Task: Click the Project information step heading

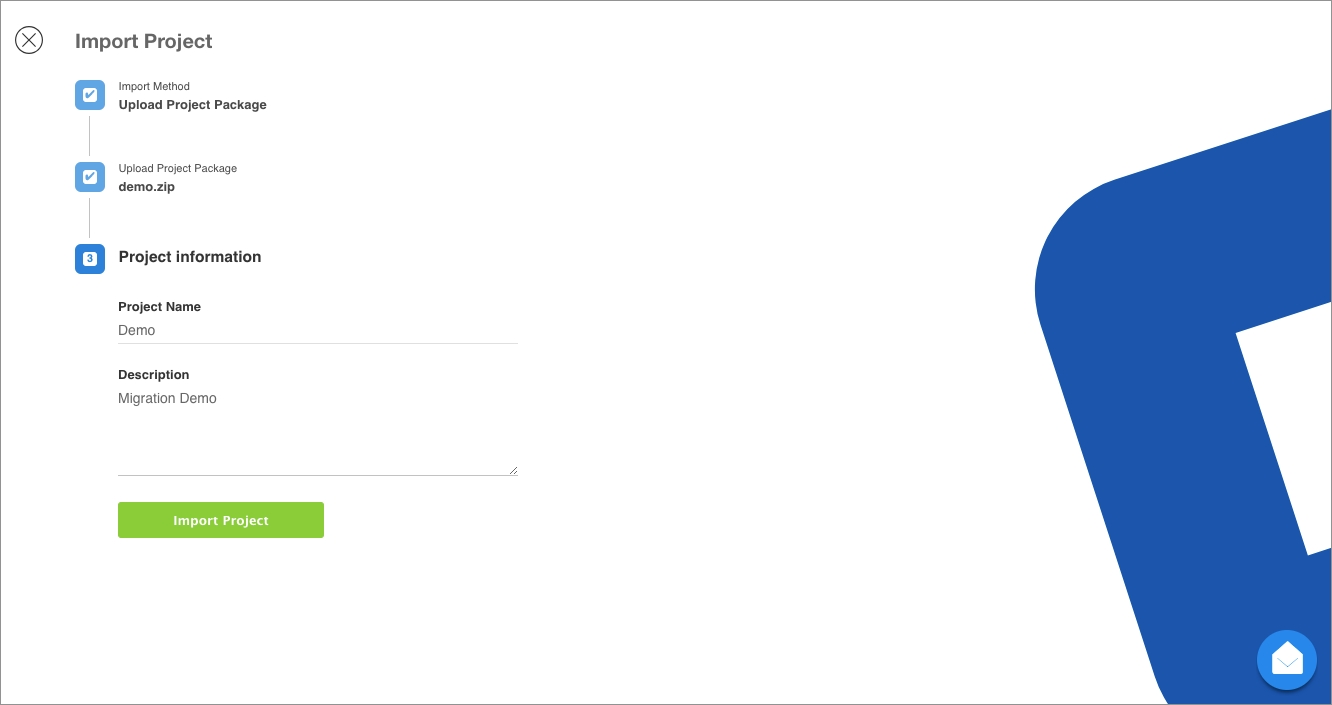Action: pyautogui.click(x=190, y=257)
